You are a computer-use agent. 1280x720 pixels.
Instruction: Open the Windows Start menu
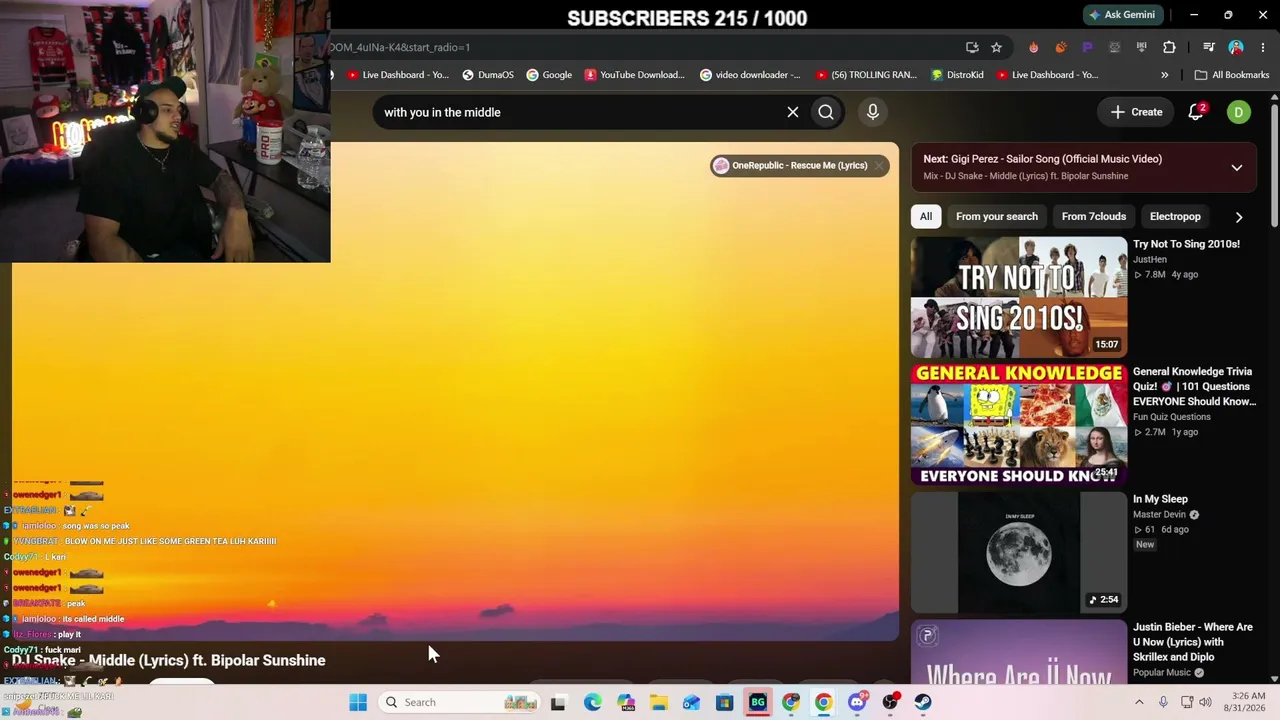tap(358, 702)
